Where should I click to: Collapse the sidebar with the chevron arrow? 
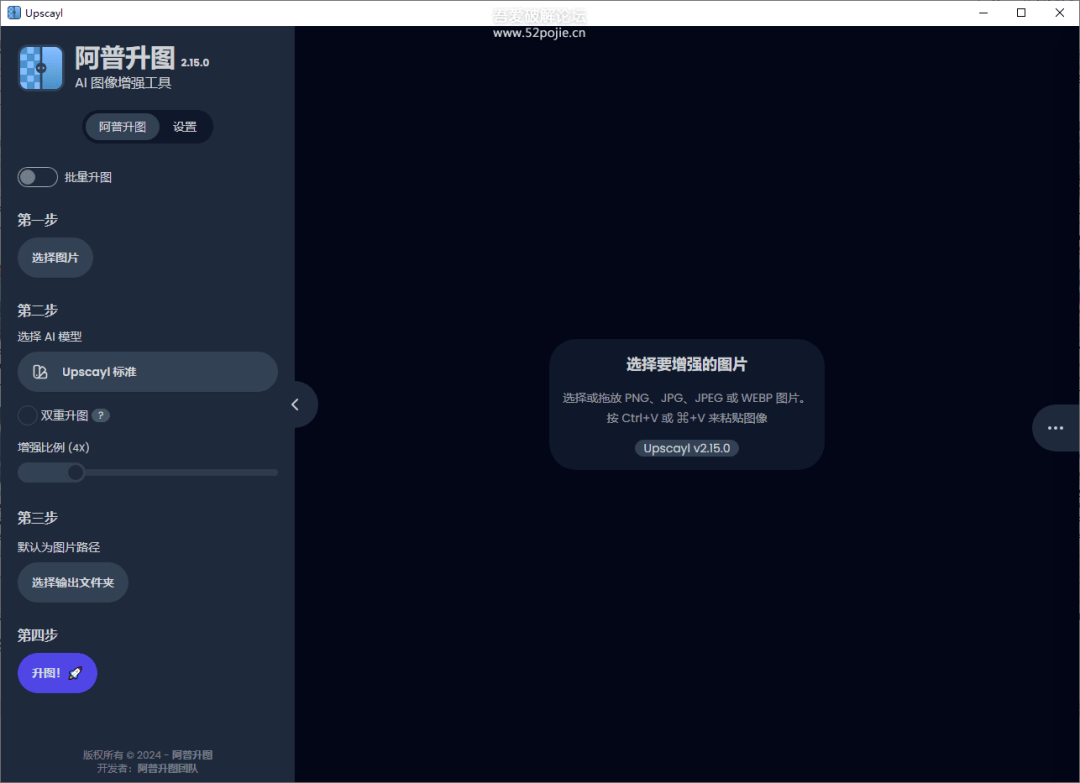[x=295, y=404]
